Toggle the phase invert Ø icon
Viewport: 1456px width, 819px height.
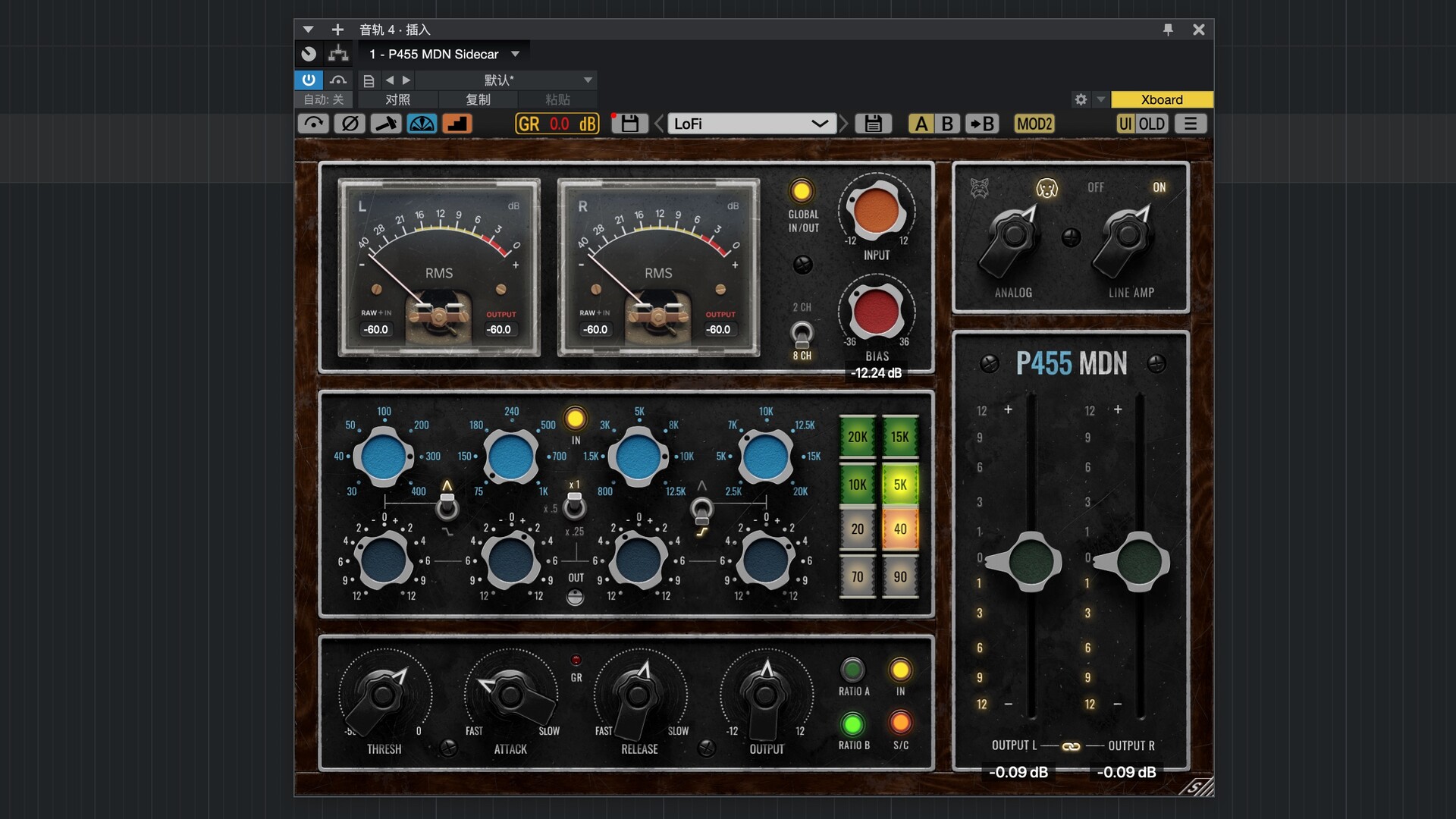[350, 124]
